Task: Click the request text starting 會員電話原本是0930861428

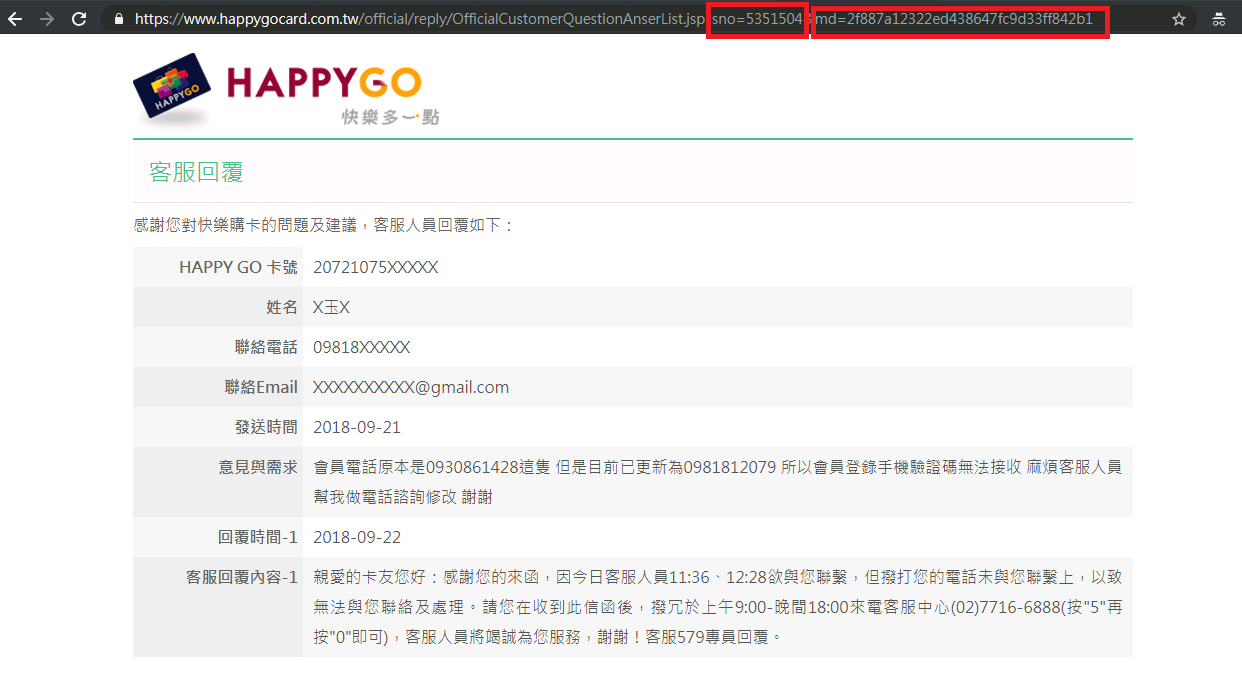Action: click(717, 482)
